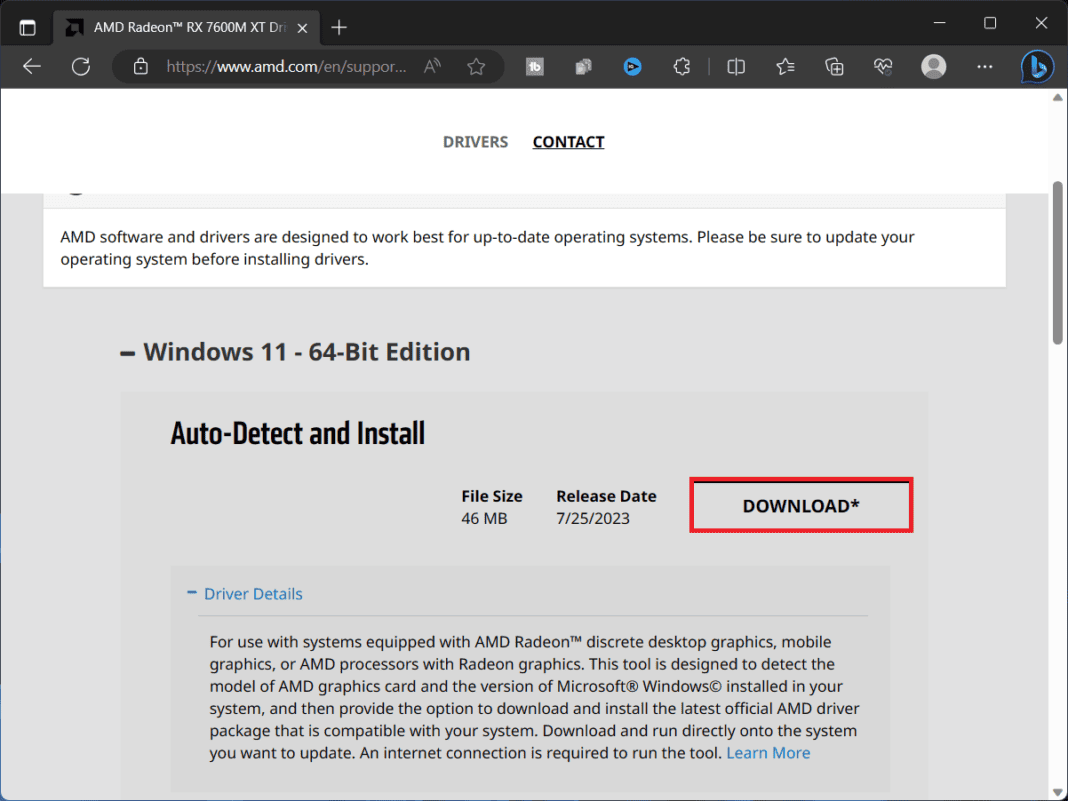Image resolution: width=1068 pixels, height=801 pixels.
Task: Open the Favorites panel
Action: click(787, 66)
